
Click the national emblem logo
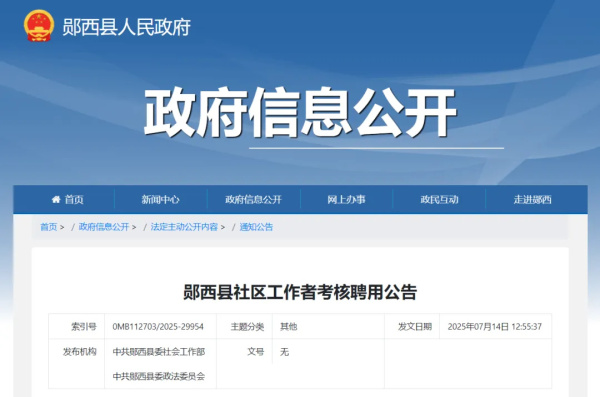coord(39,26)
